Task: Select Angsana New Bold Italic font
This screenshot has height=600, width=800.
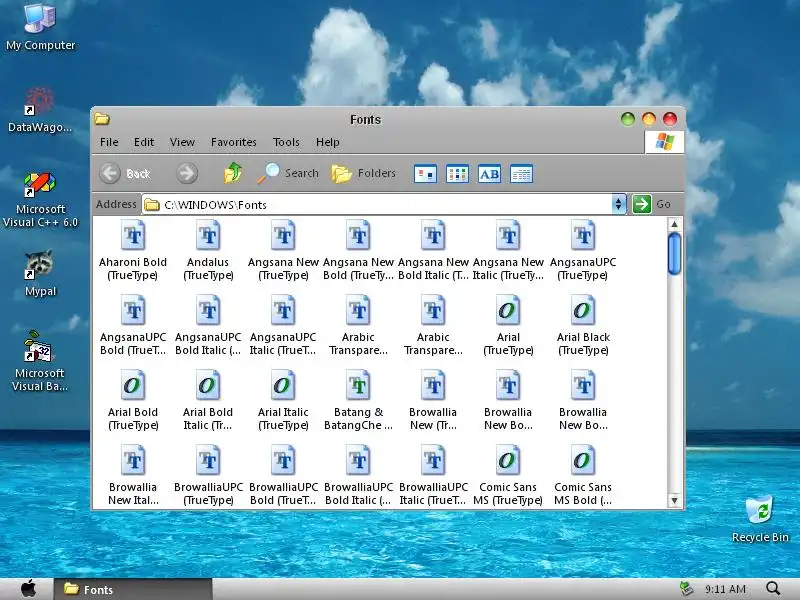Action: pos(433,251)
